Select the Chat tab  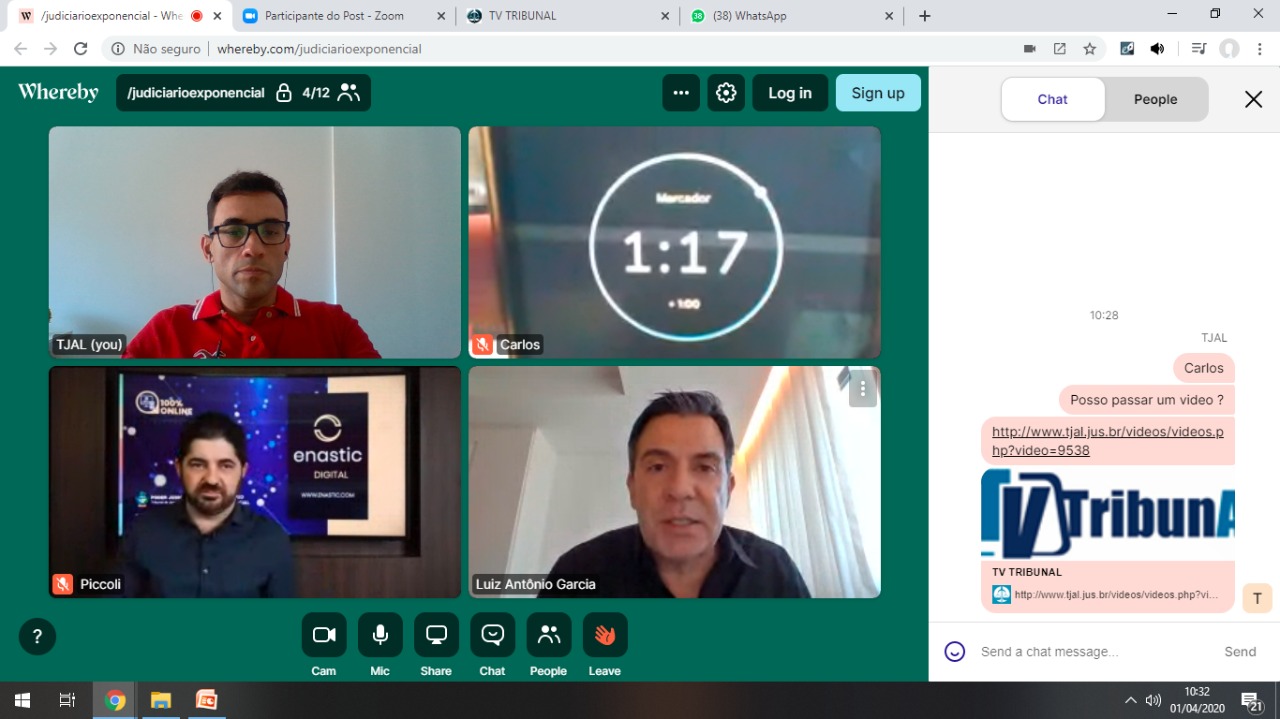[1052, 99]
